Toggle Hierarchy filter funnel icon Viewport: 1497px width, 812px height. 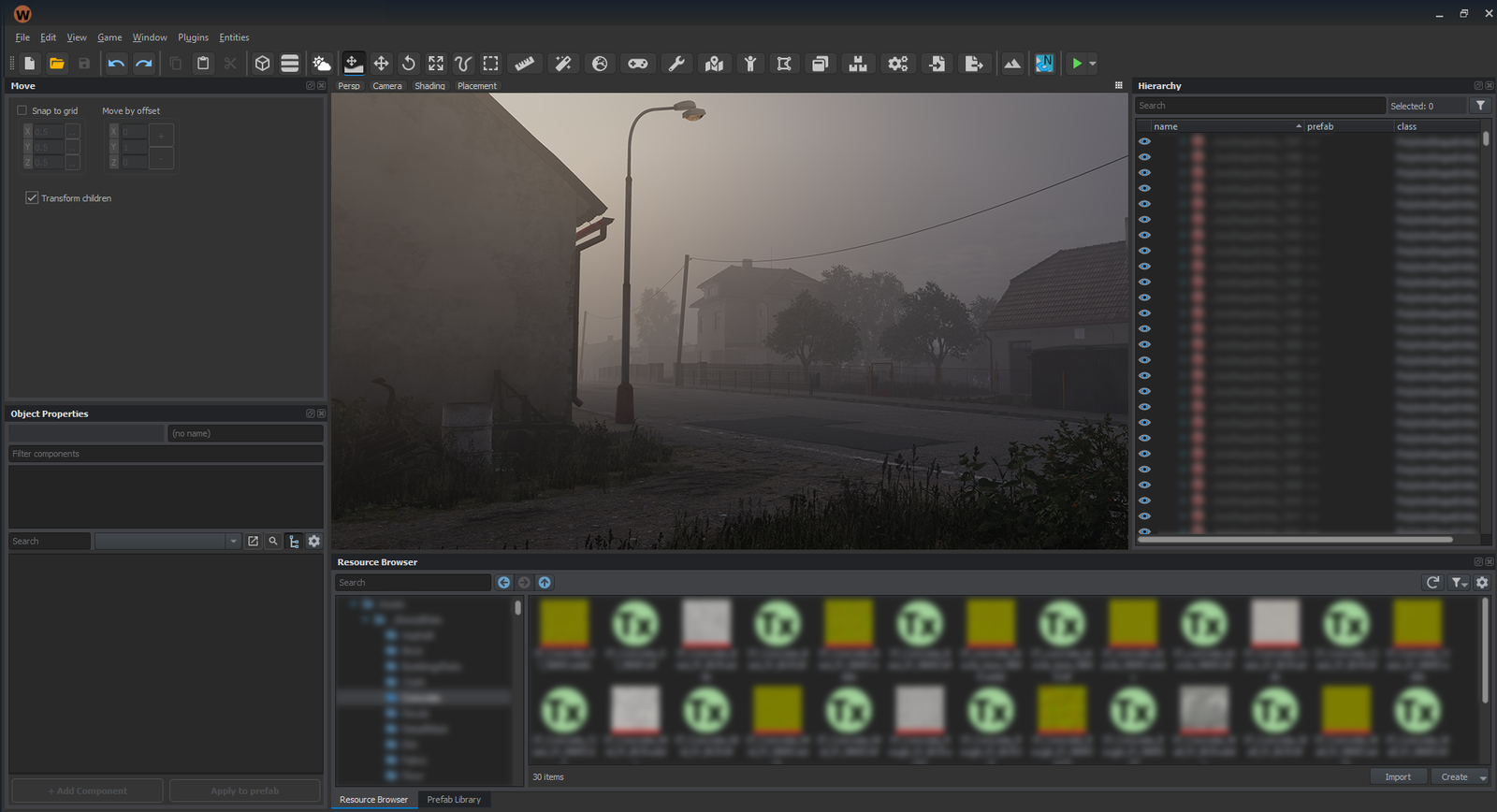(x=1480, y=106)
